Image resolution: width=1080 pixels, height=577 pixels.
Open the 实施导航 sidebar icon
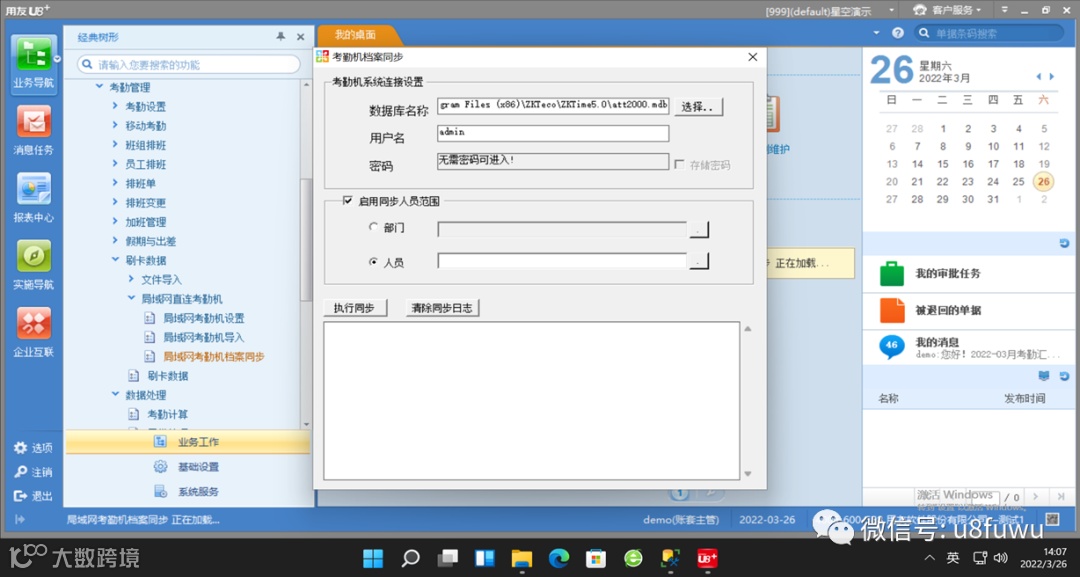click(33, 265)
